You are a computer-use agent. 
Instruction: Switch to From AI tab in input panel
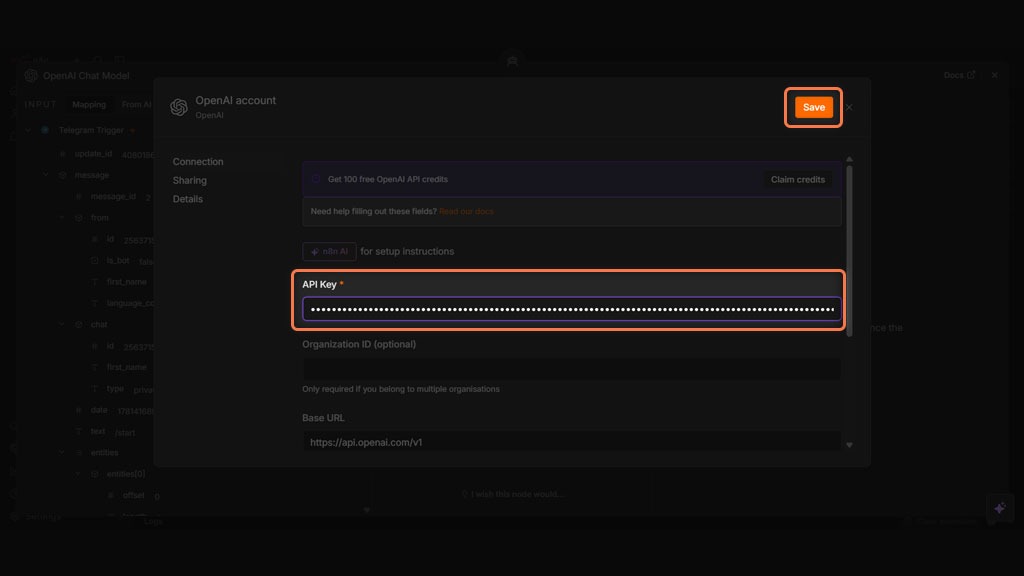pyautogui.click(x=136, y=104)
